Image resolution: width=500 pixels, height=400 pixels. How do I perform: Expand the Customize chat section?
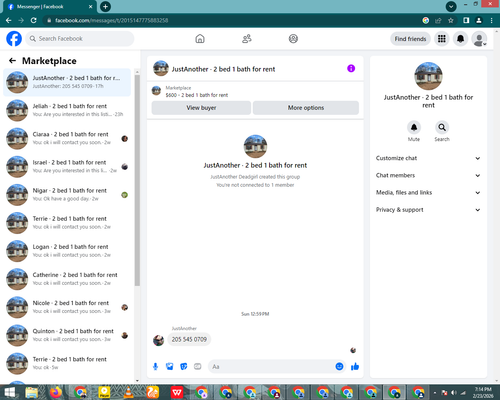[428, 158]
